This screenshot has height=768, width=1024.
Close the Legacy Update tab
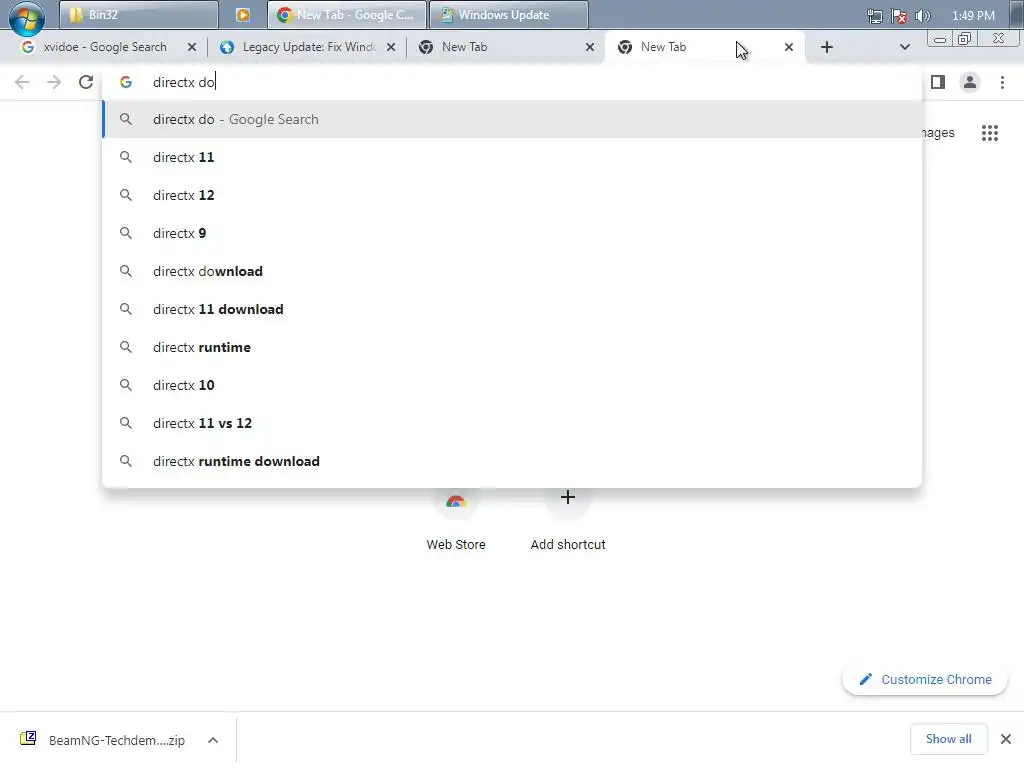(x=391, y=47)
